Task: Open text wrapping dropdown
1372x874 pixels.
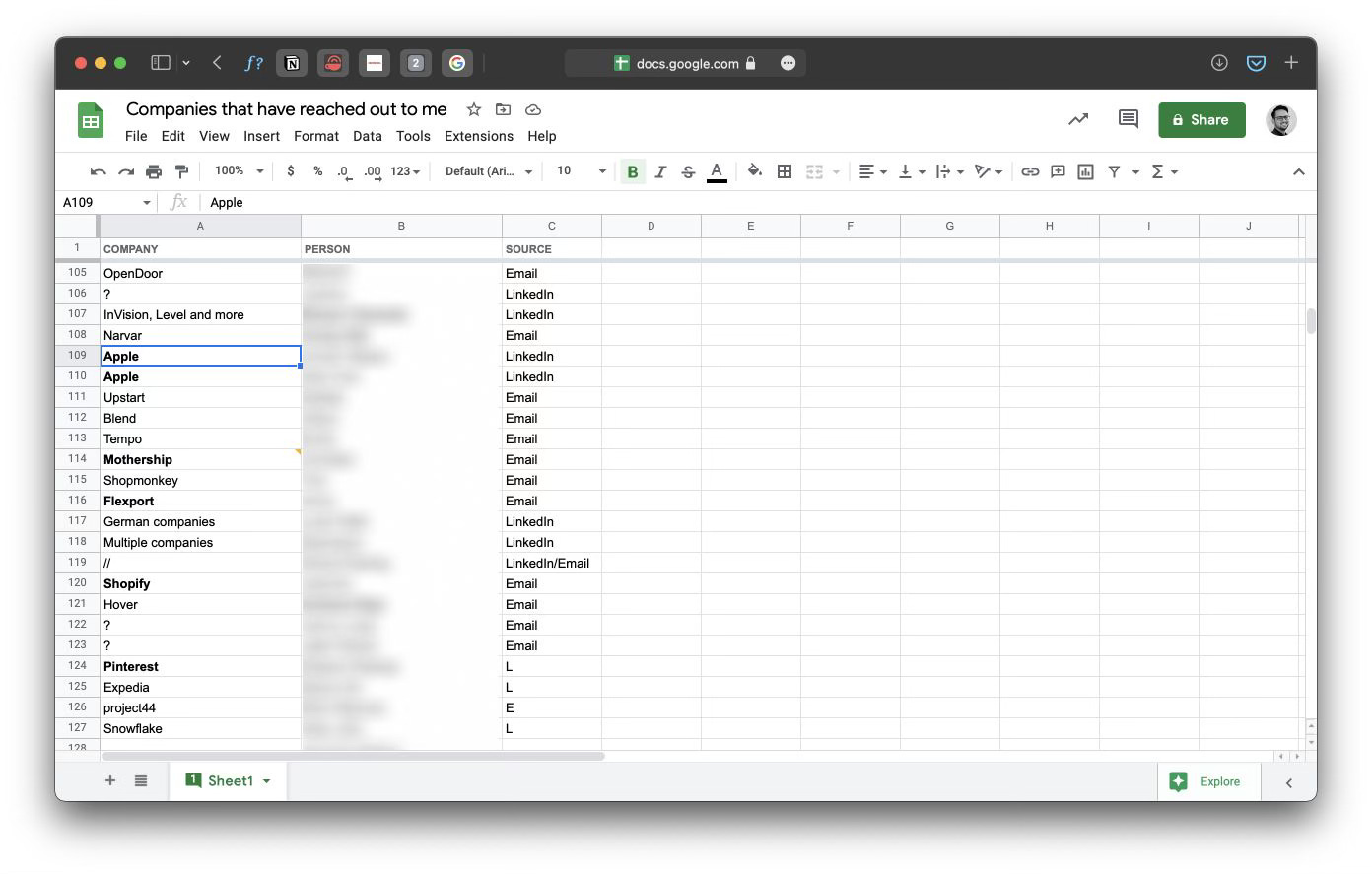Action: pos(949,171)
